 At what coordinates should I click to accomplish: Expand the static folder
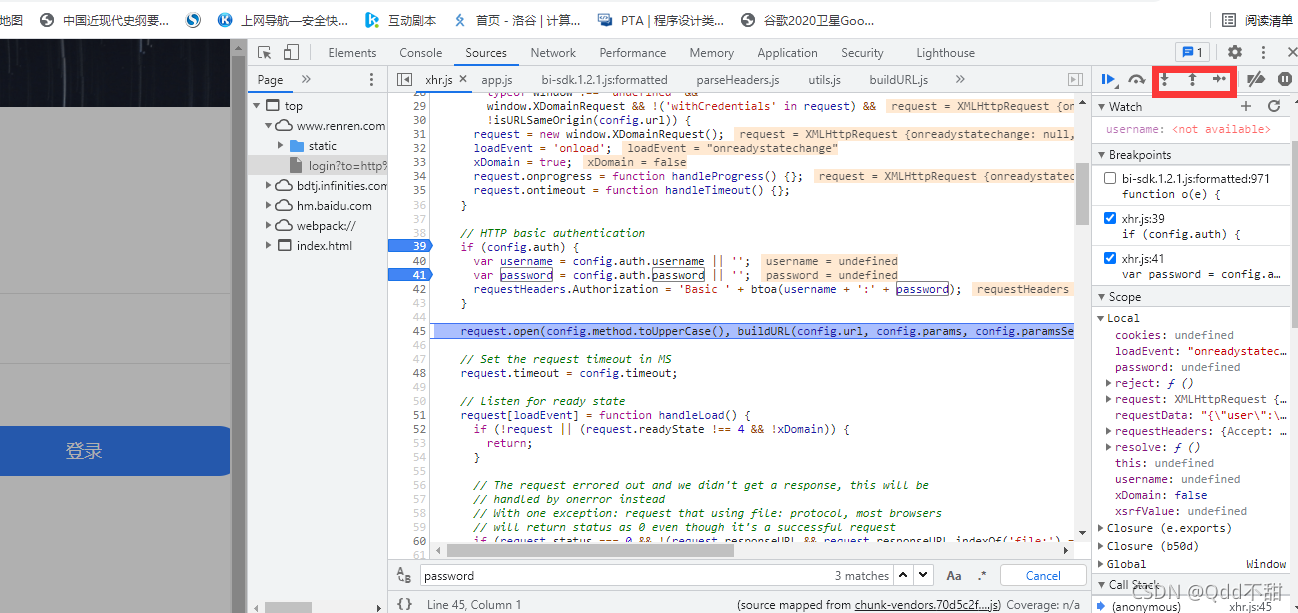pyautogui.click(x=281, y=146)
